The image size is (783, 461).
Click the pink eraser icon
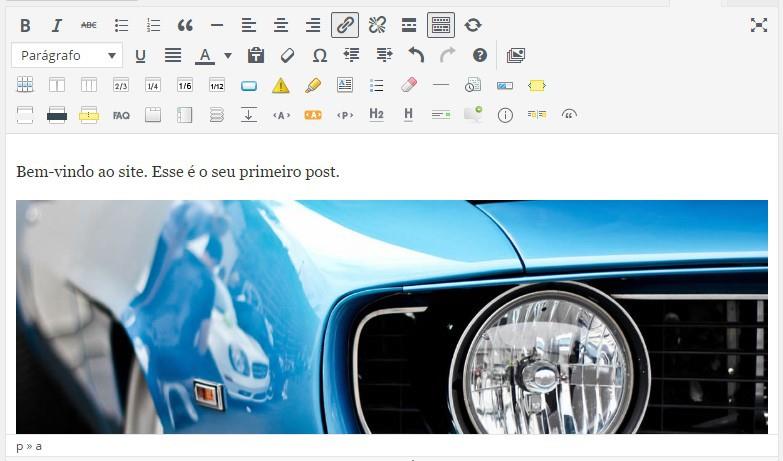408,85
